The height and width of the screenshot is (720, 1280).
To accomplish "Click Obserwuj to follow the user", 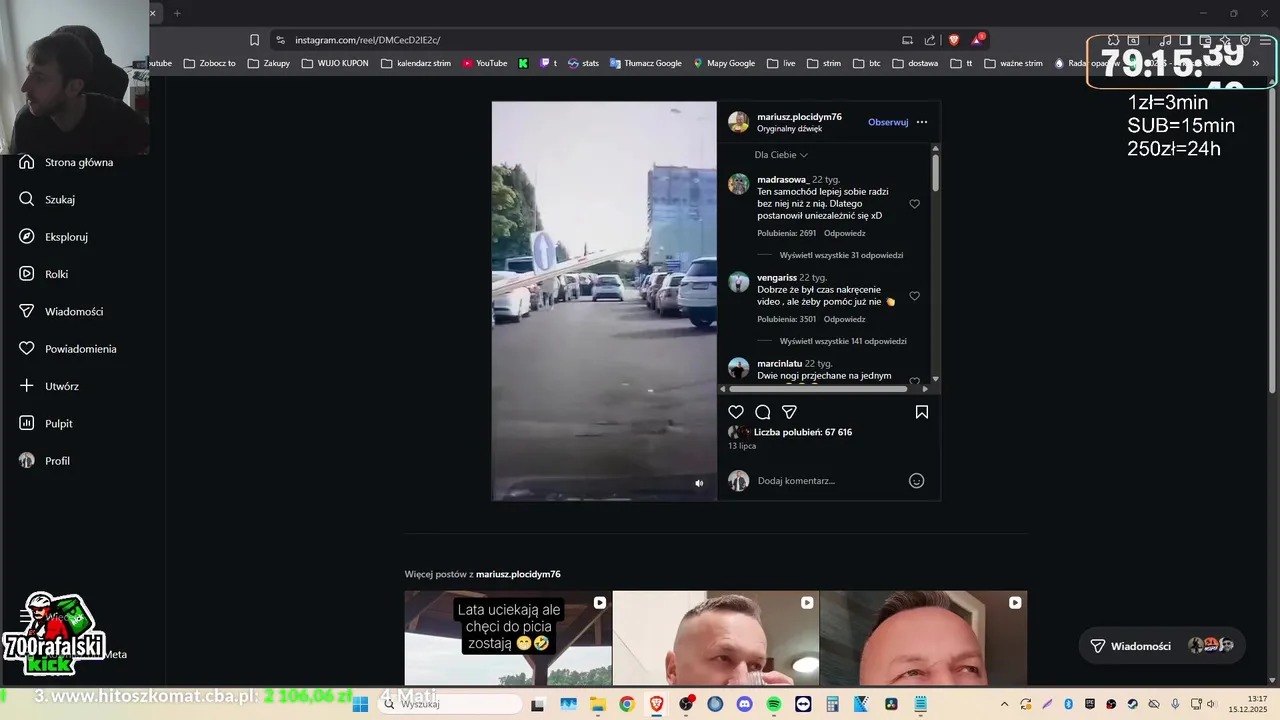I will 888,122.
